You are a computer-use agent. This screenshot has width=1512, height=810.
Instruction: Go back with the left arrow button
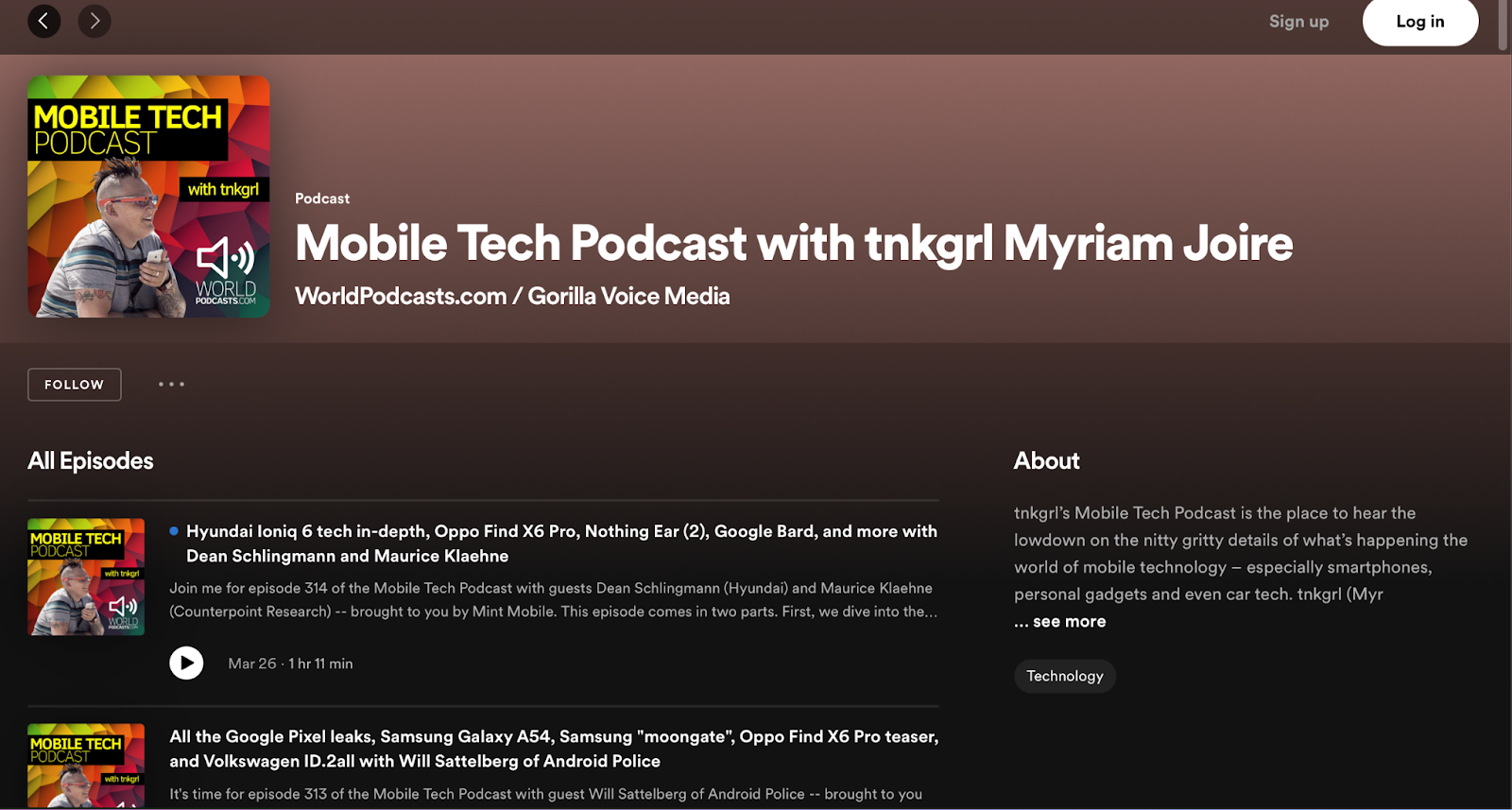43,21
